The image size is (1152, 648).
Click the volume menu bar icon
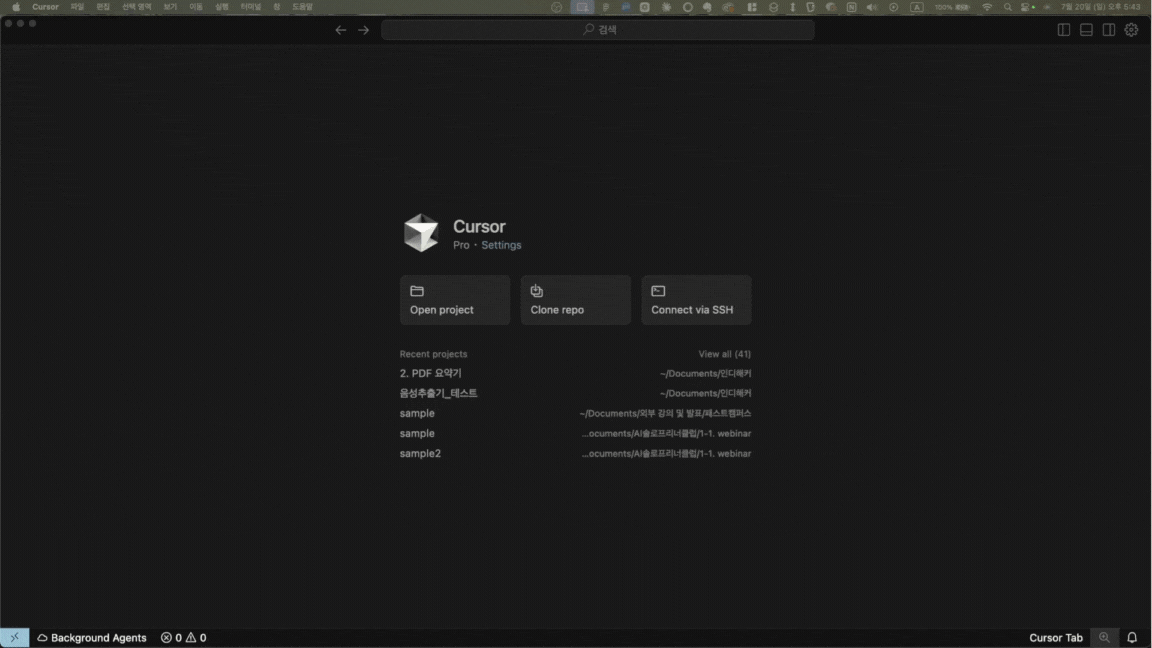pyautogui.click(x=872, y=7)
